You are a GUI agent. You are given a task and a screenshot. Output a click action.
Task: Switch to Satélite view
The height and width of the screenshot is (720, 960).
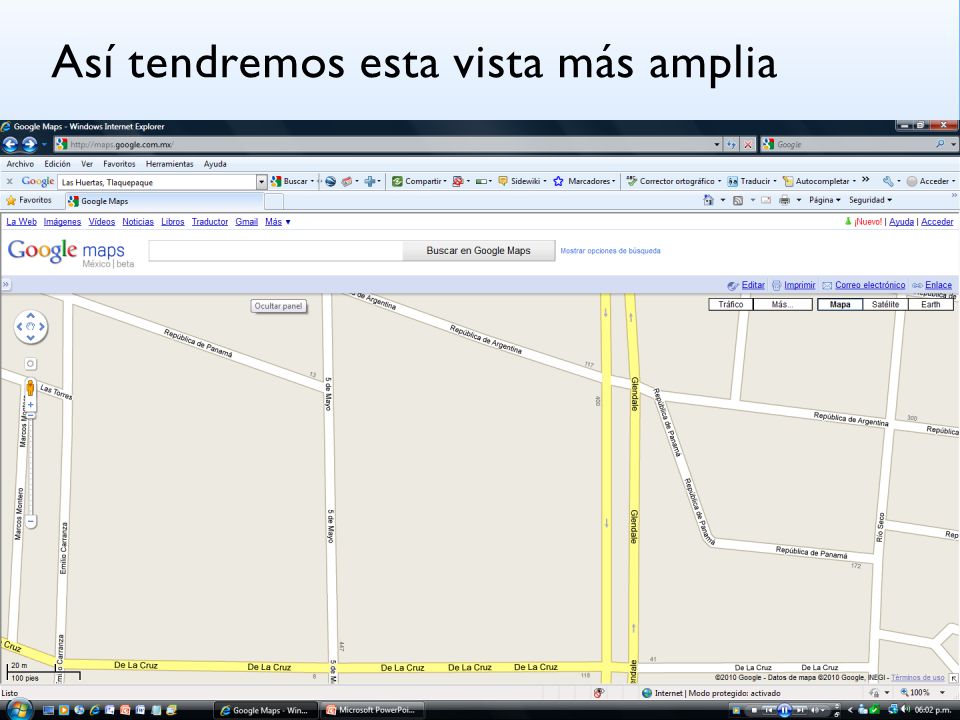885,304
